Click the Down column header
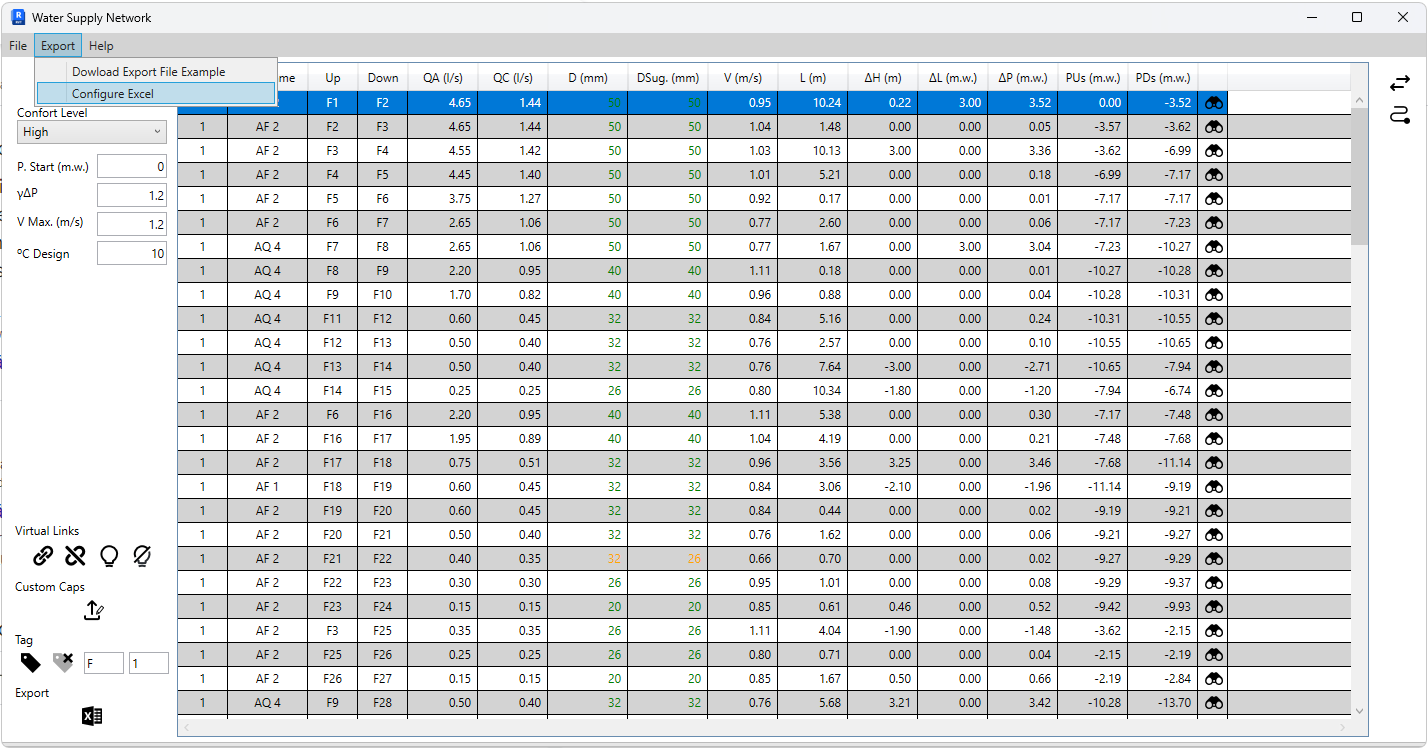The width and height of the screenshot is (1428, 748). coord(382,78)
